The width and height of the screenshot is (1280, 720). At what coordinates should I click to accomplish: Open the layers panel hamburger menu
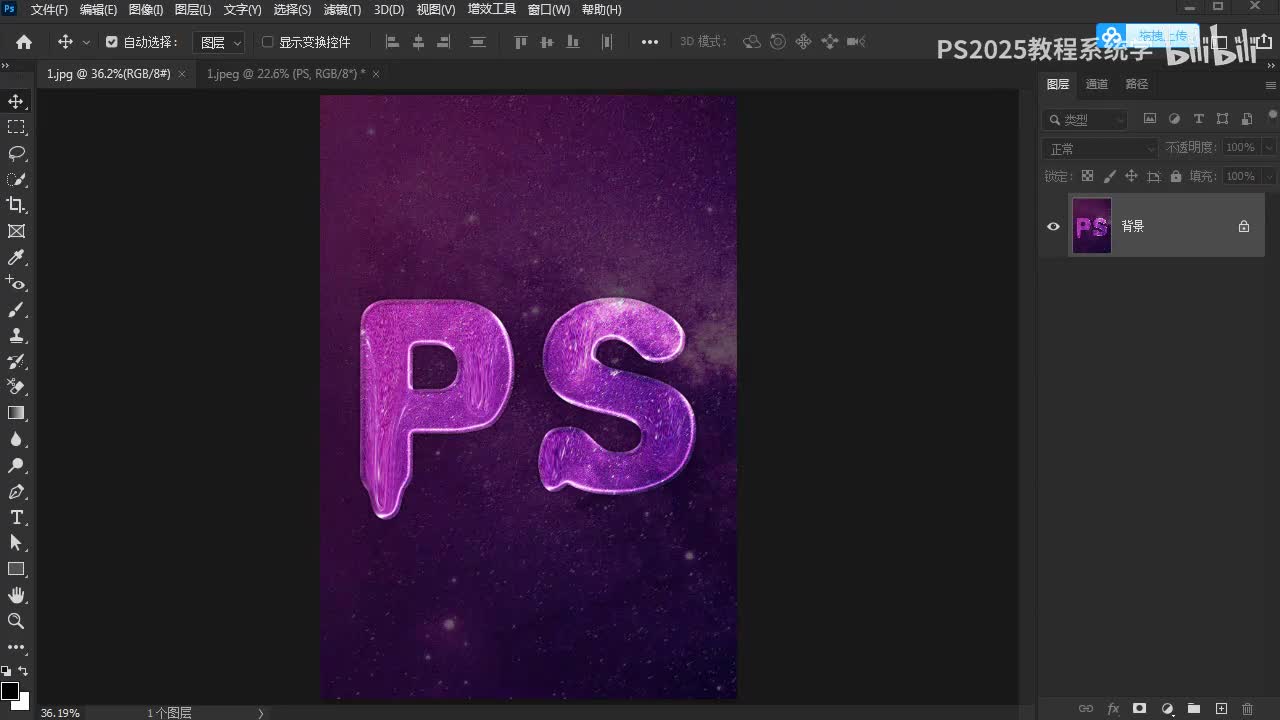click(x=1270, y=85)
